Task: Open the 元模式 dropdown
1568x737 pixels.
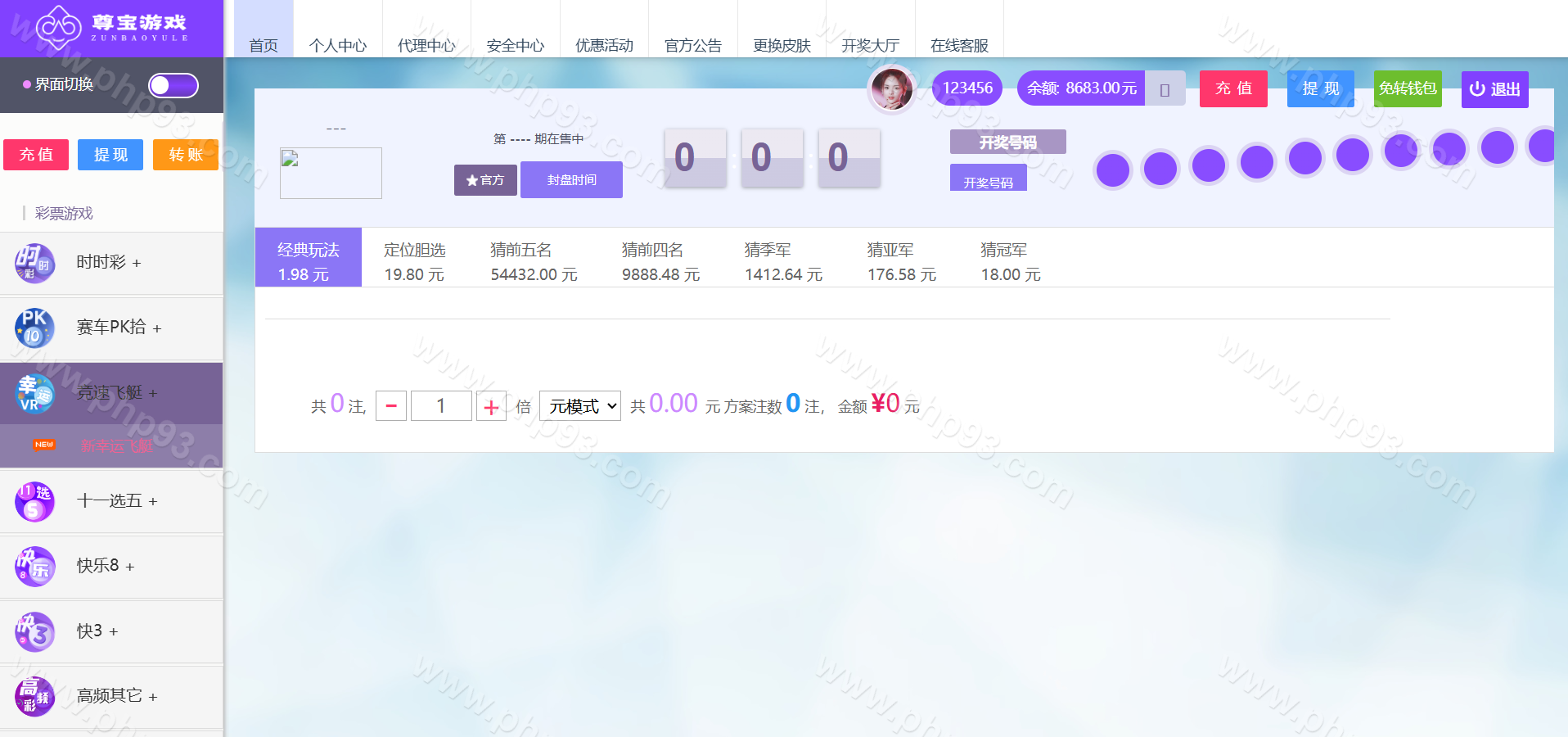Action: point(579,406)
